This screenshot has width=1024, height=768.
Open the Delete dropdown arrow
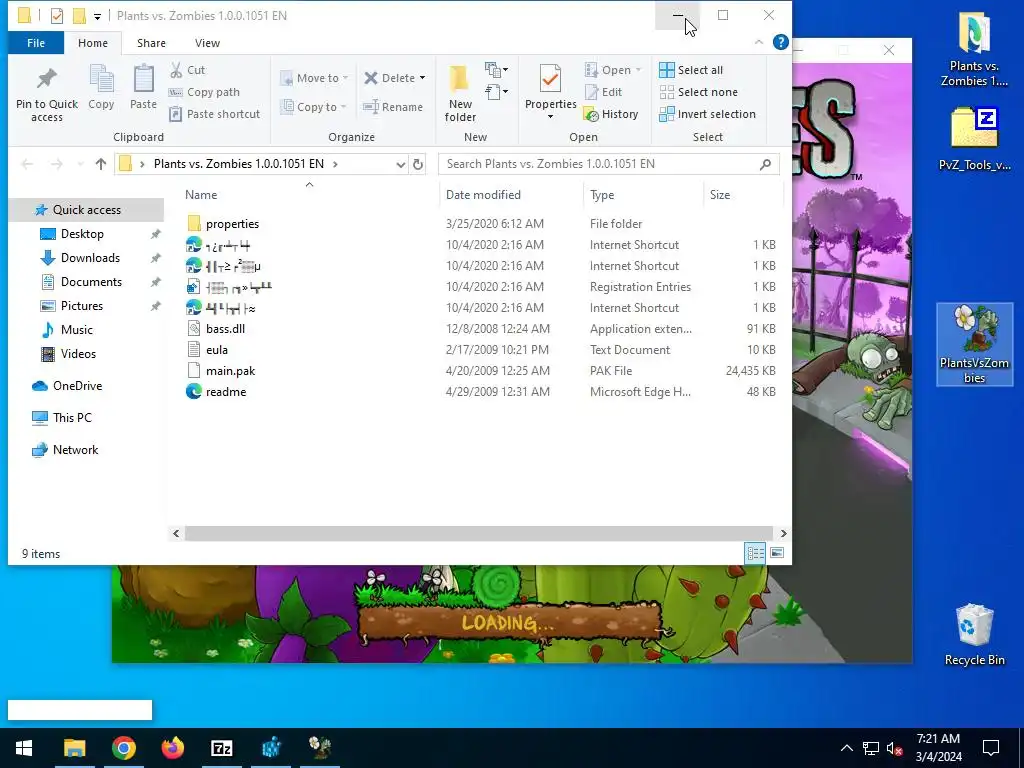423,78
